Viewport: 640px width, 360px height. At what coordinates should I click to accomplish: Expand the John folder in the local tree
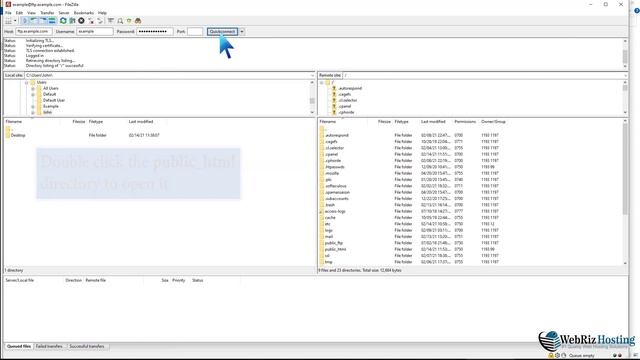(x=33, y=112)
